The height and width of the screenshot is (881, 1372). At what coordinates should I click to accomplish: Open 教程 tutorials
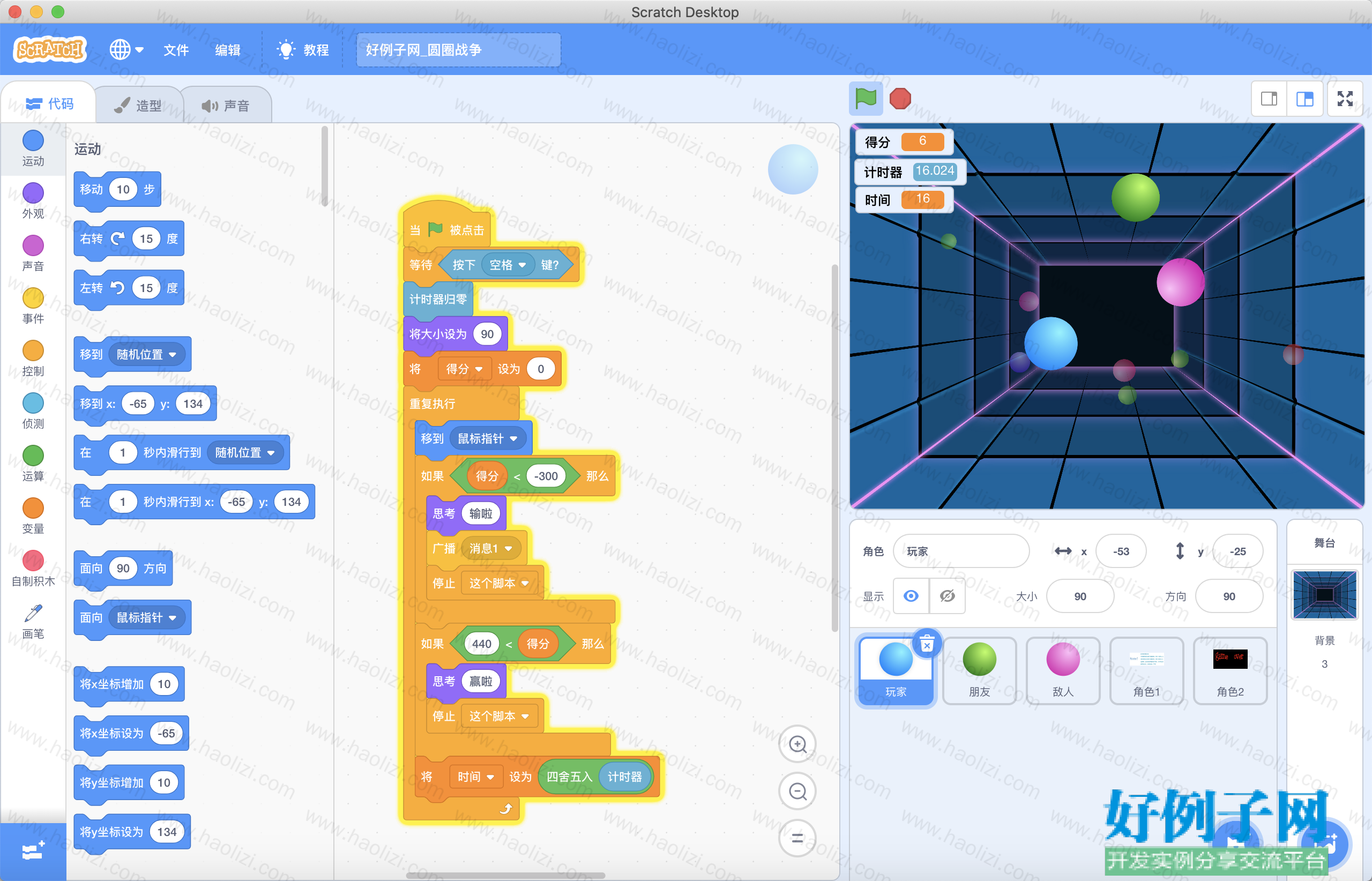coord(303,50)
